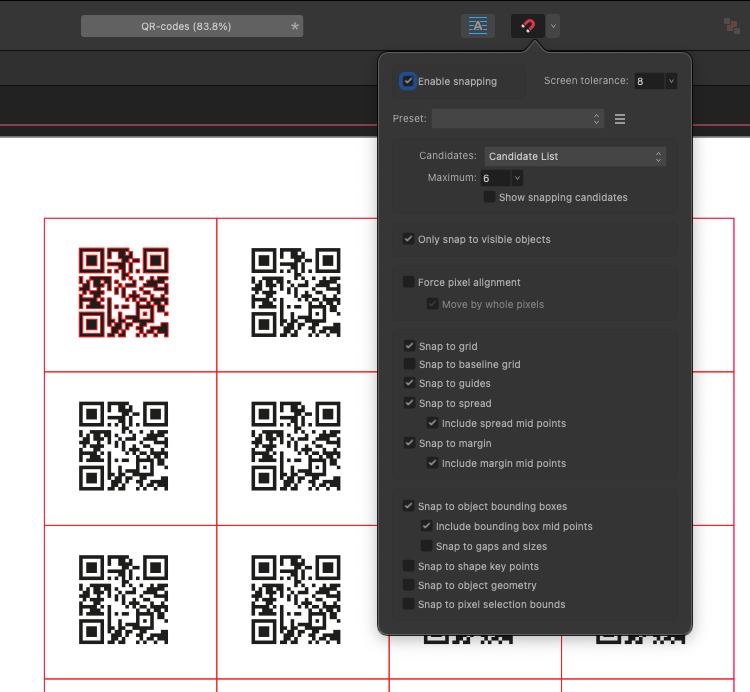Toggle Only snap to visible objects
Viewport: 750px width, 692px height.
(408, 239)
